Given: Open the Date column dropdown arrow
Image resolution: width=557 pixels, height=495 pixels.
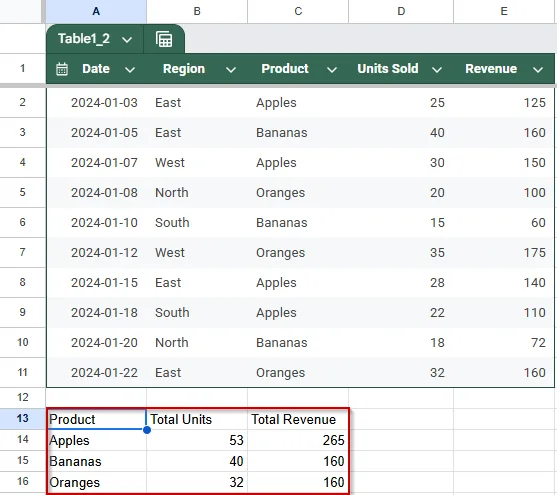Looking at the screenshot, I should click(130, 70).
